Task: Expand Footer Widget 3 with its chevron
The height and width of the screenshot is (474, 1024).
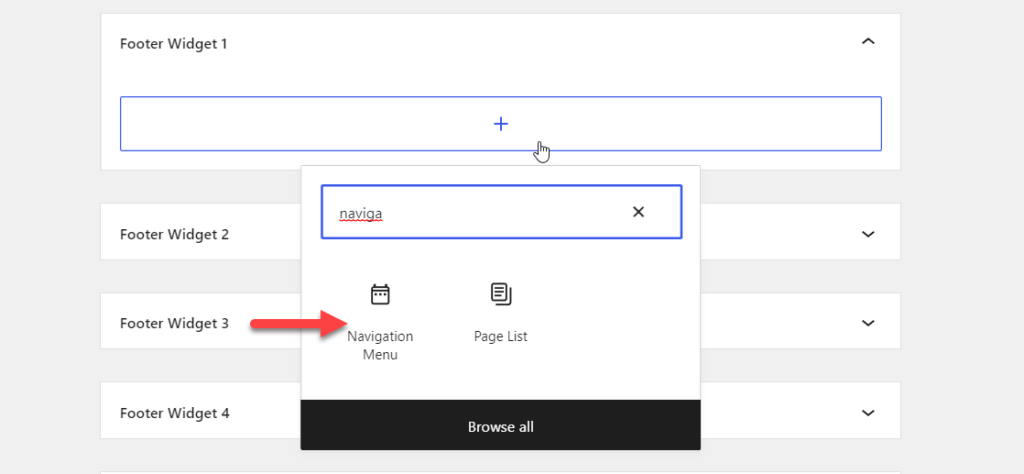Action: pos(868,323)
